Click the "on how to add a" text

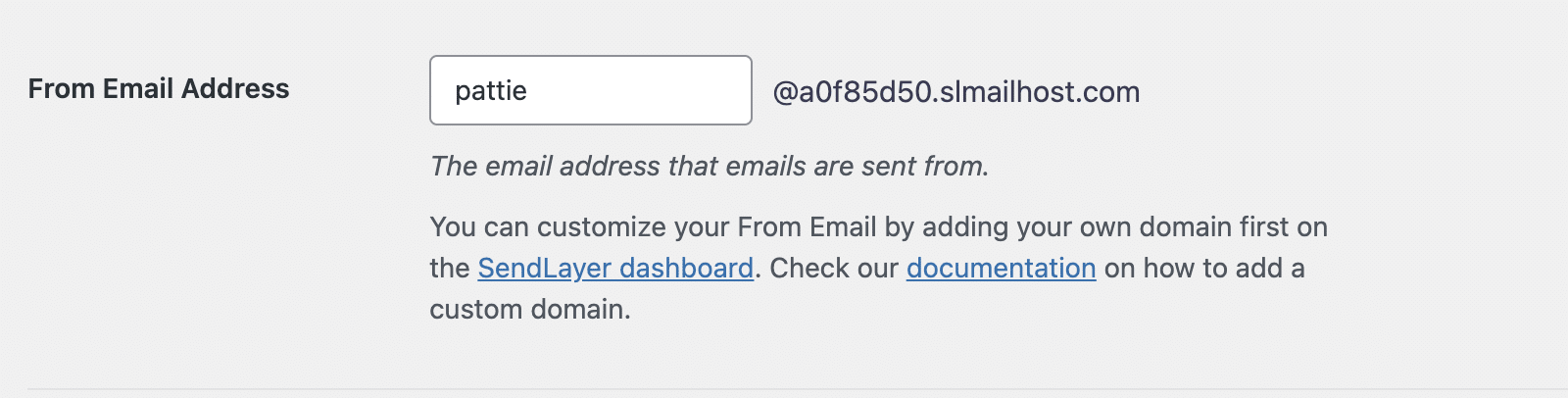1204,268
